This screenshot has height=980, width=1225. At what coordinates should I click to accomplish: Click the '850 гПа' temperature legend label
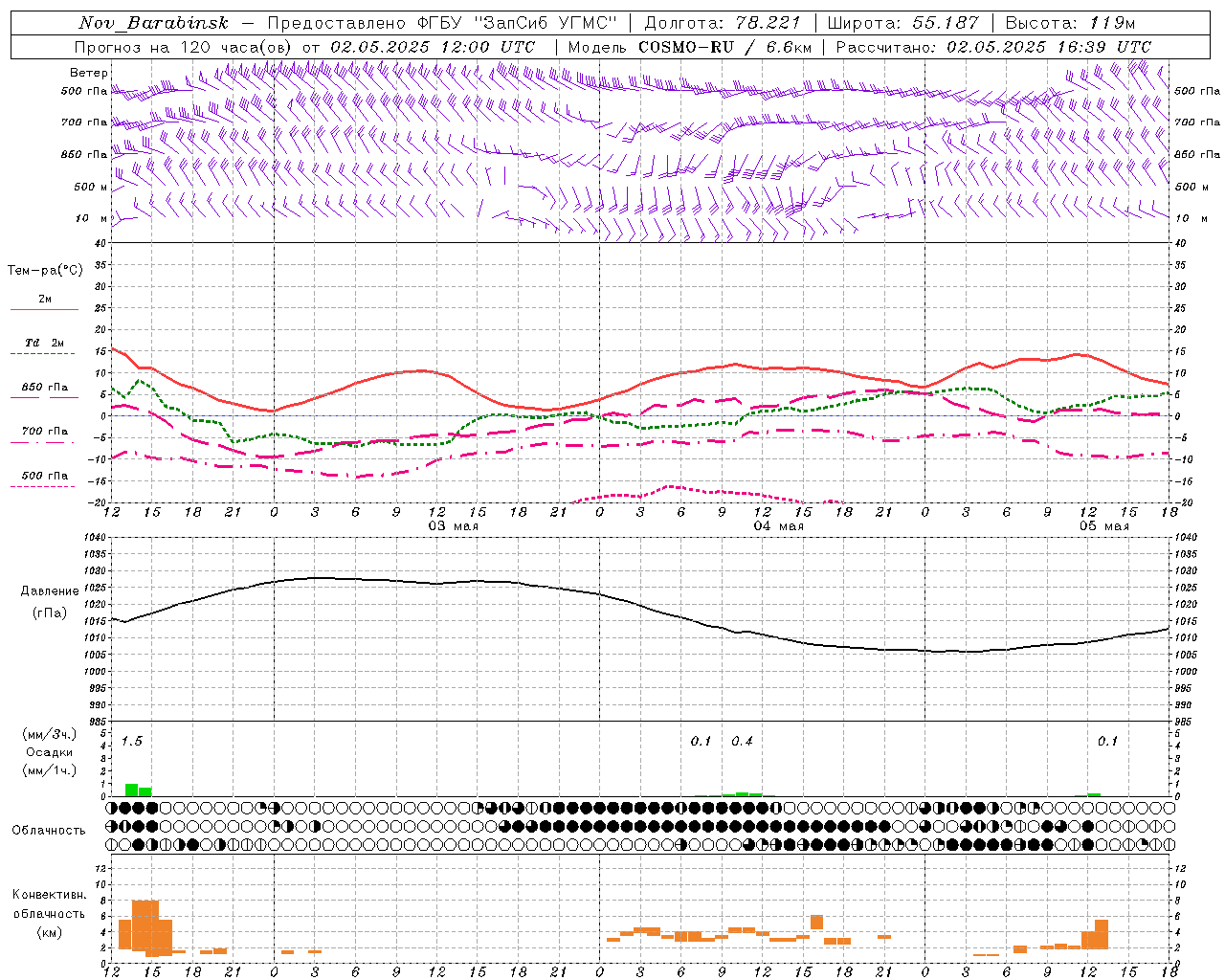45,388
